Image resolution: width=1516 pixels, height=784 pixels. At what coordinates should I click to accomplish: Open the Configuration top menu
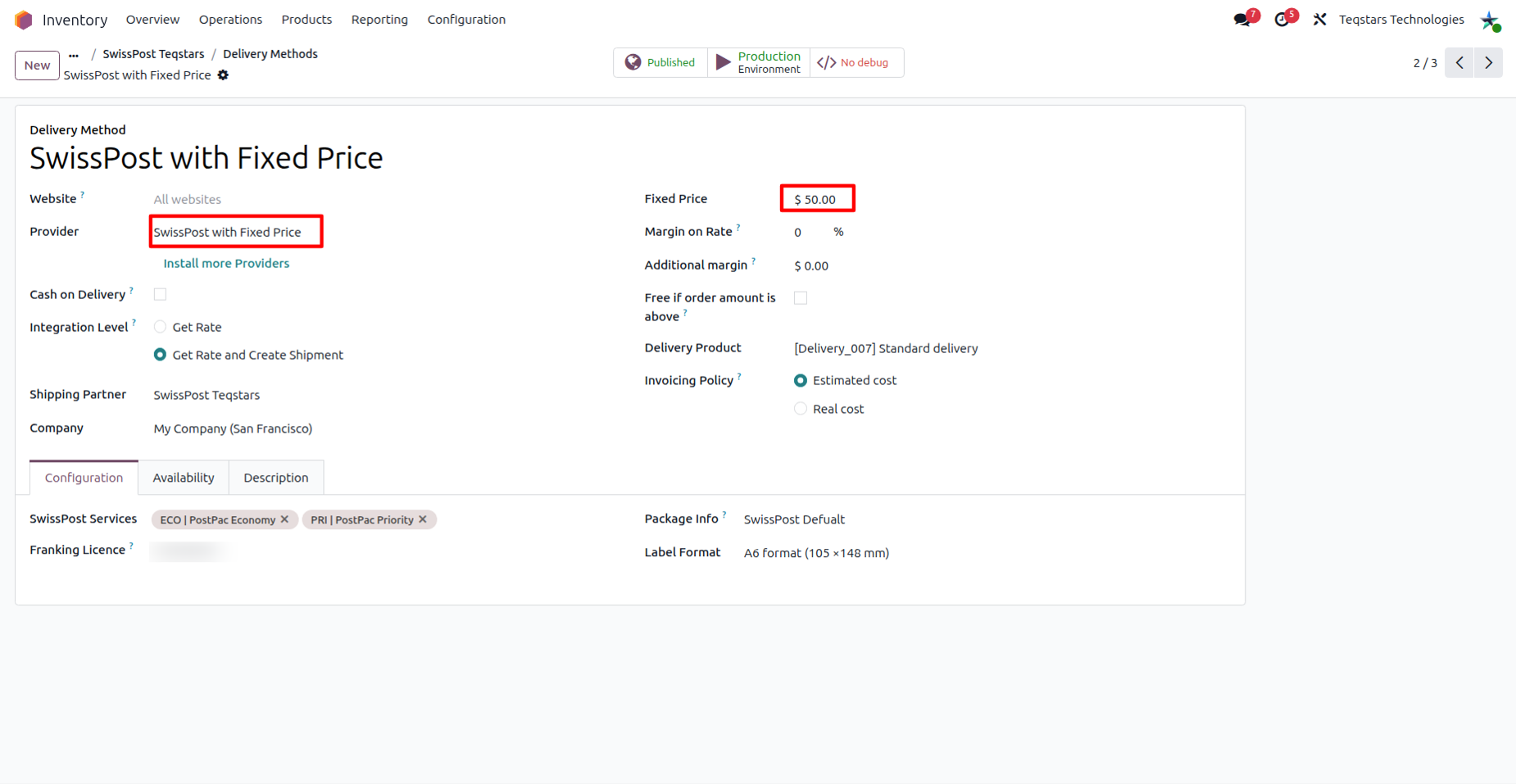point(466,20)
